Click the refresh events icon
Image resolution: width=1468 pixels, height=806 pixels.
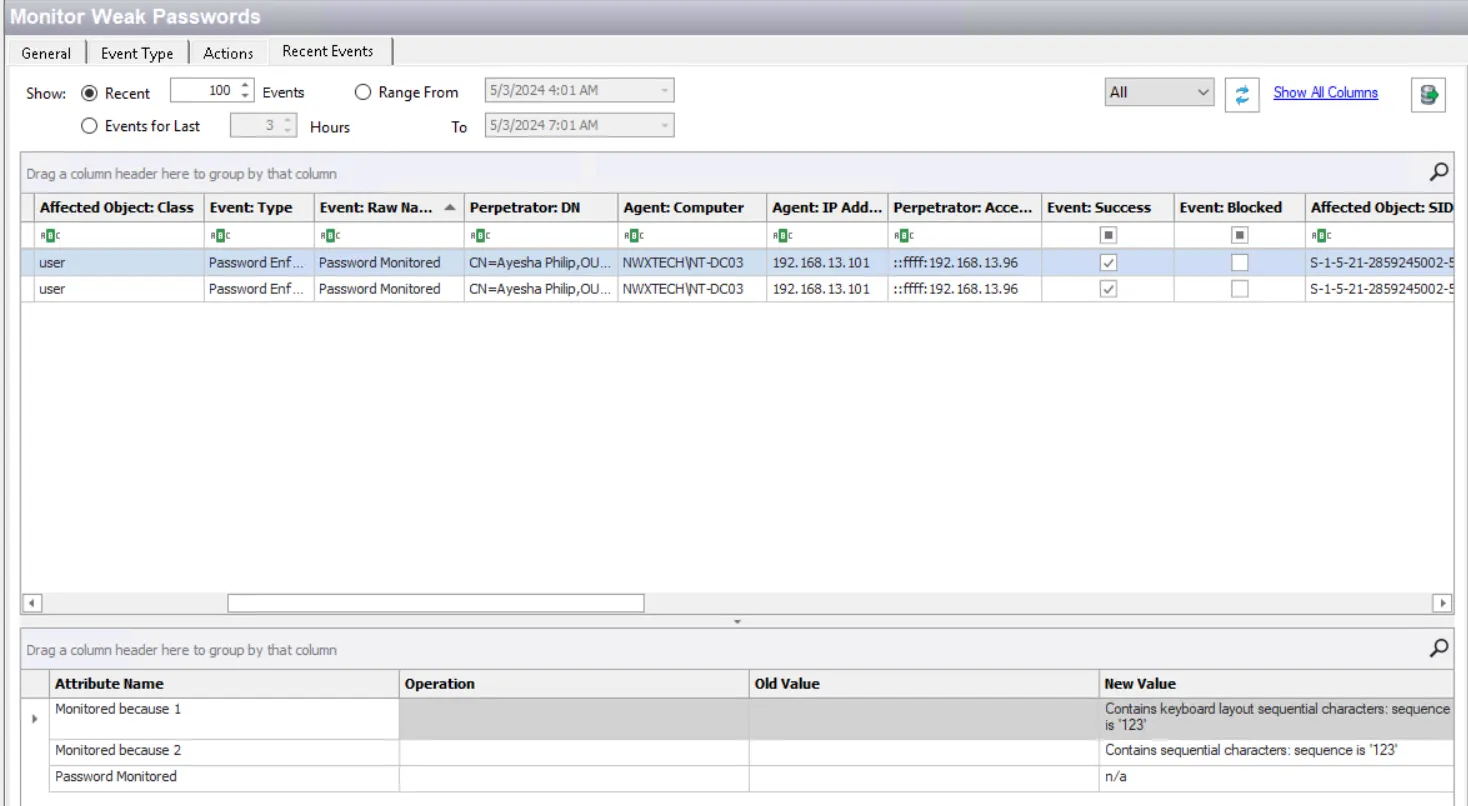[1242, 94]
